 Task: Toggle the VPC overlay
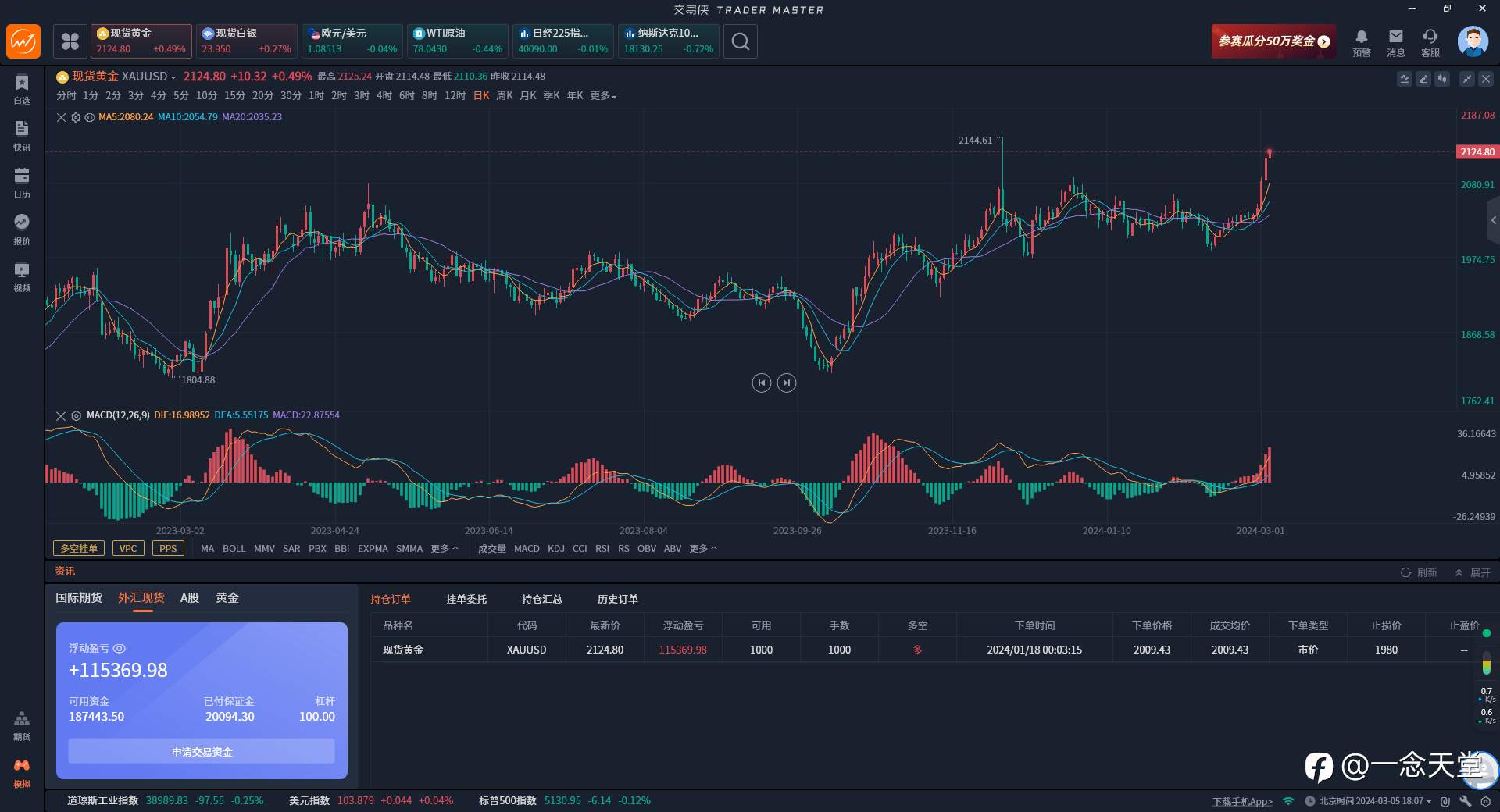coord(128,548)
